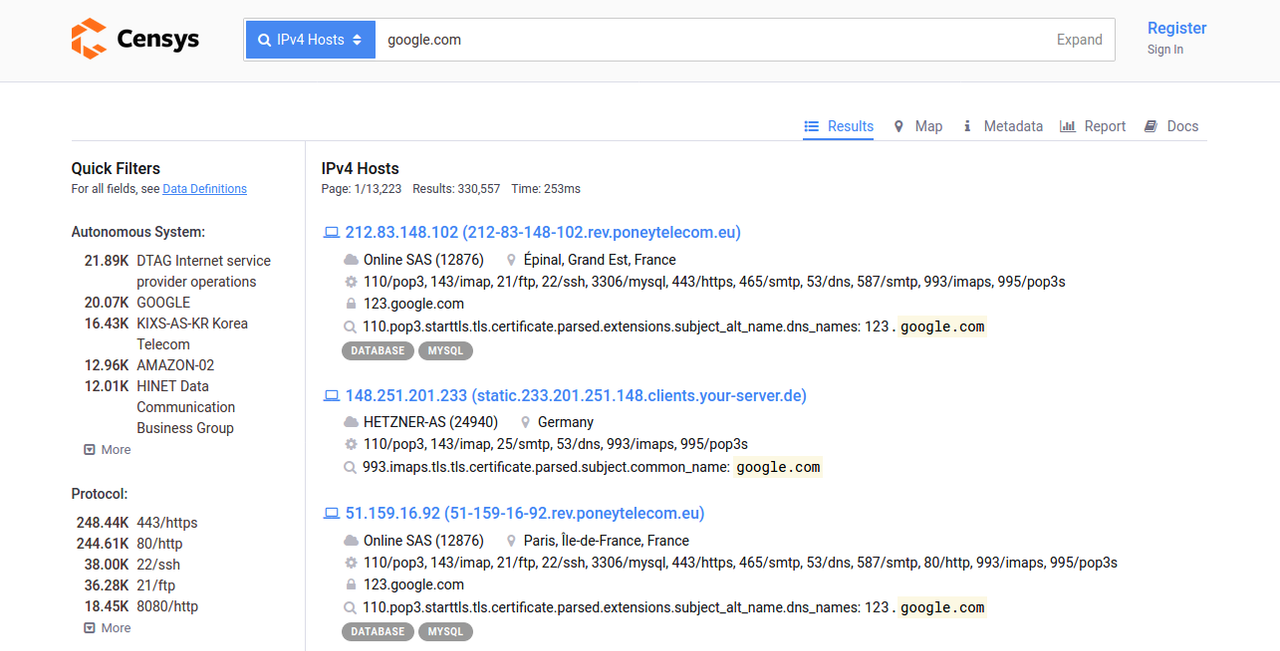Switch to the Map tab
This screenshot has width=1280, height=651.
pos(918,126)
